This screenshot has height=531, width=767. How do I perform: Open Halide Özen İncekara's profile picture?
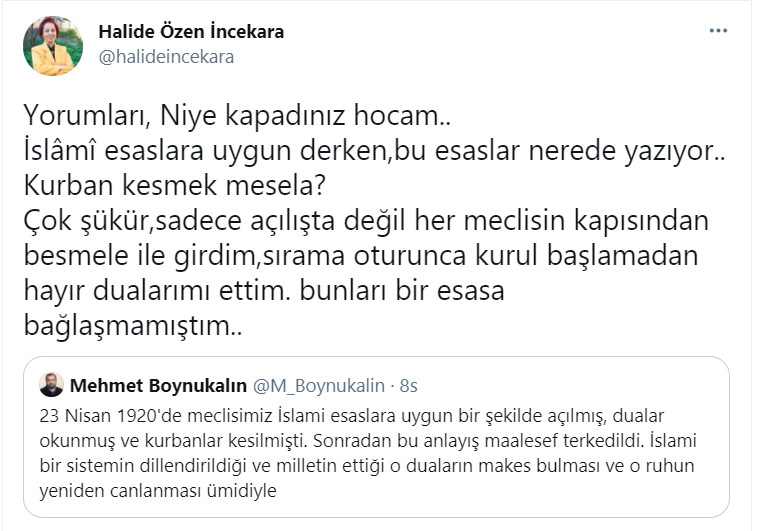pos(52,45)
